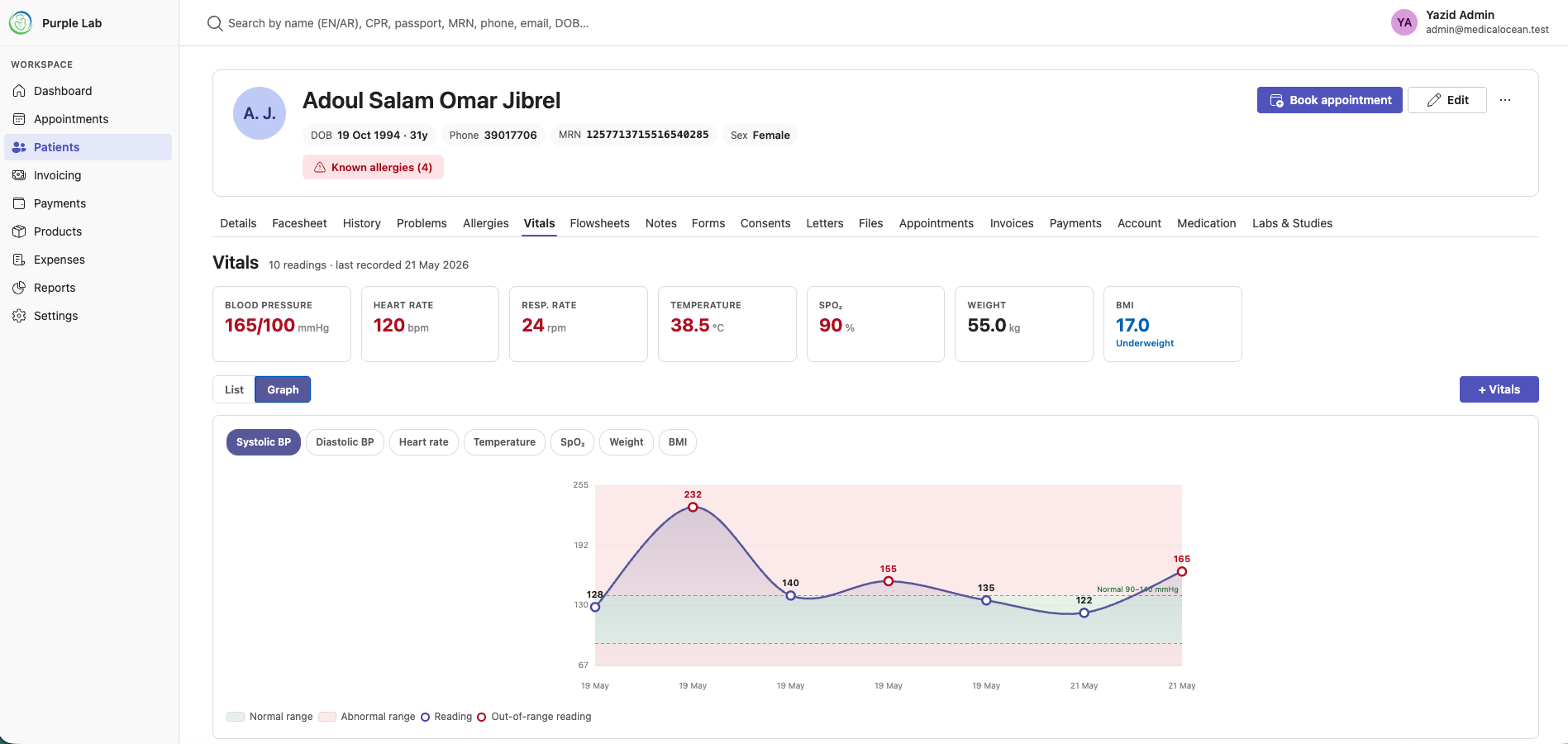Select the Systolic BP chart filter
The width and height of the screenshot is (1568, 744).
coord(264,442)
